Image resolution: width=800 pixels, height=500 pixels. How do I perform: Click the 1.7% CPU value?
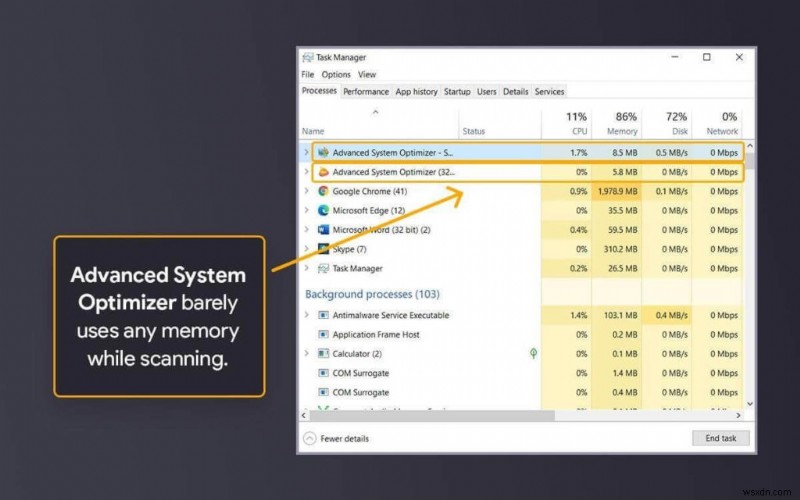tap(579, 153)
